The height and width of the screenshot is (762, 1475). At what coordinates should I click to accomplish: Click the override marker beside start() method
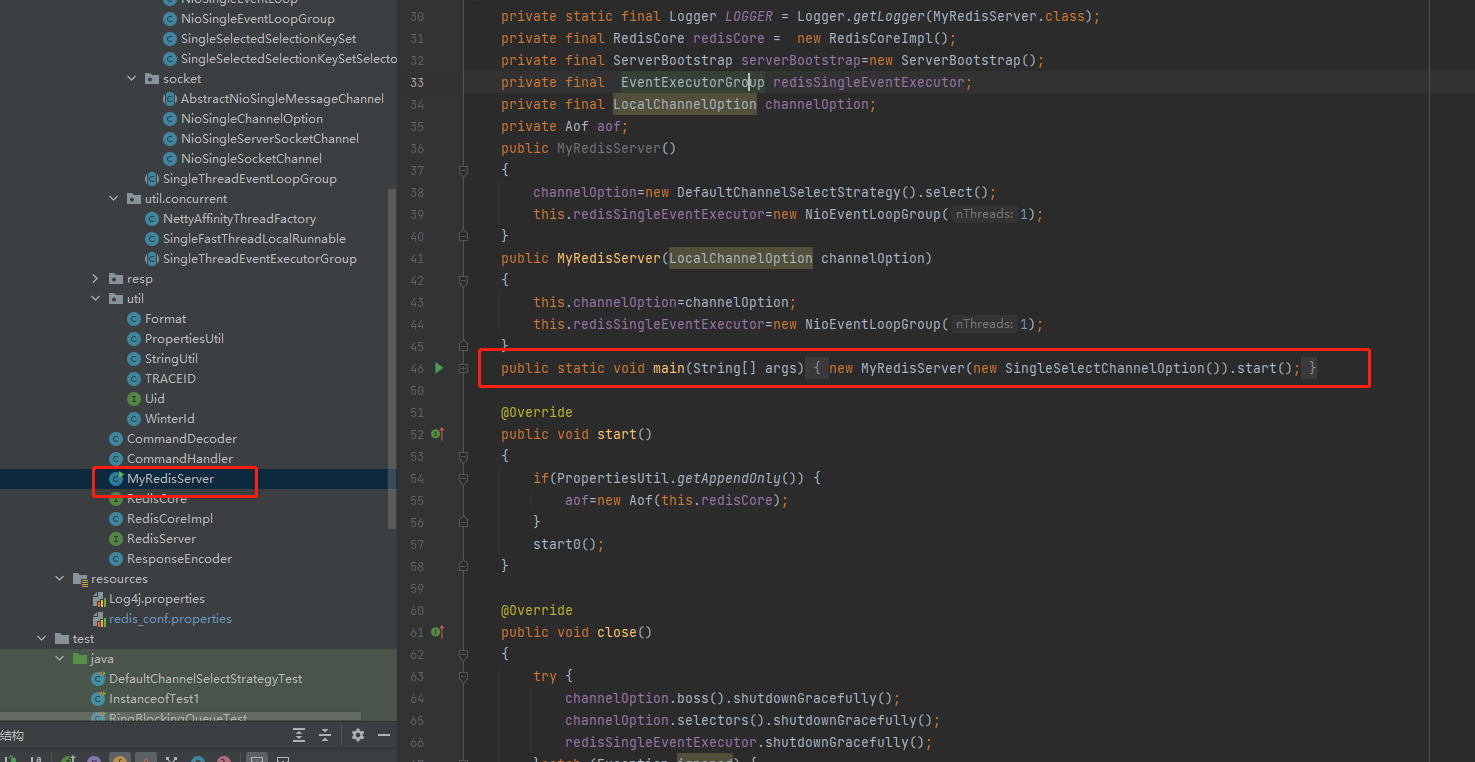[x=437, y=434]
